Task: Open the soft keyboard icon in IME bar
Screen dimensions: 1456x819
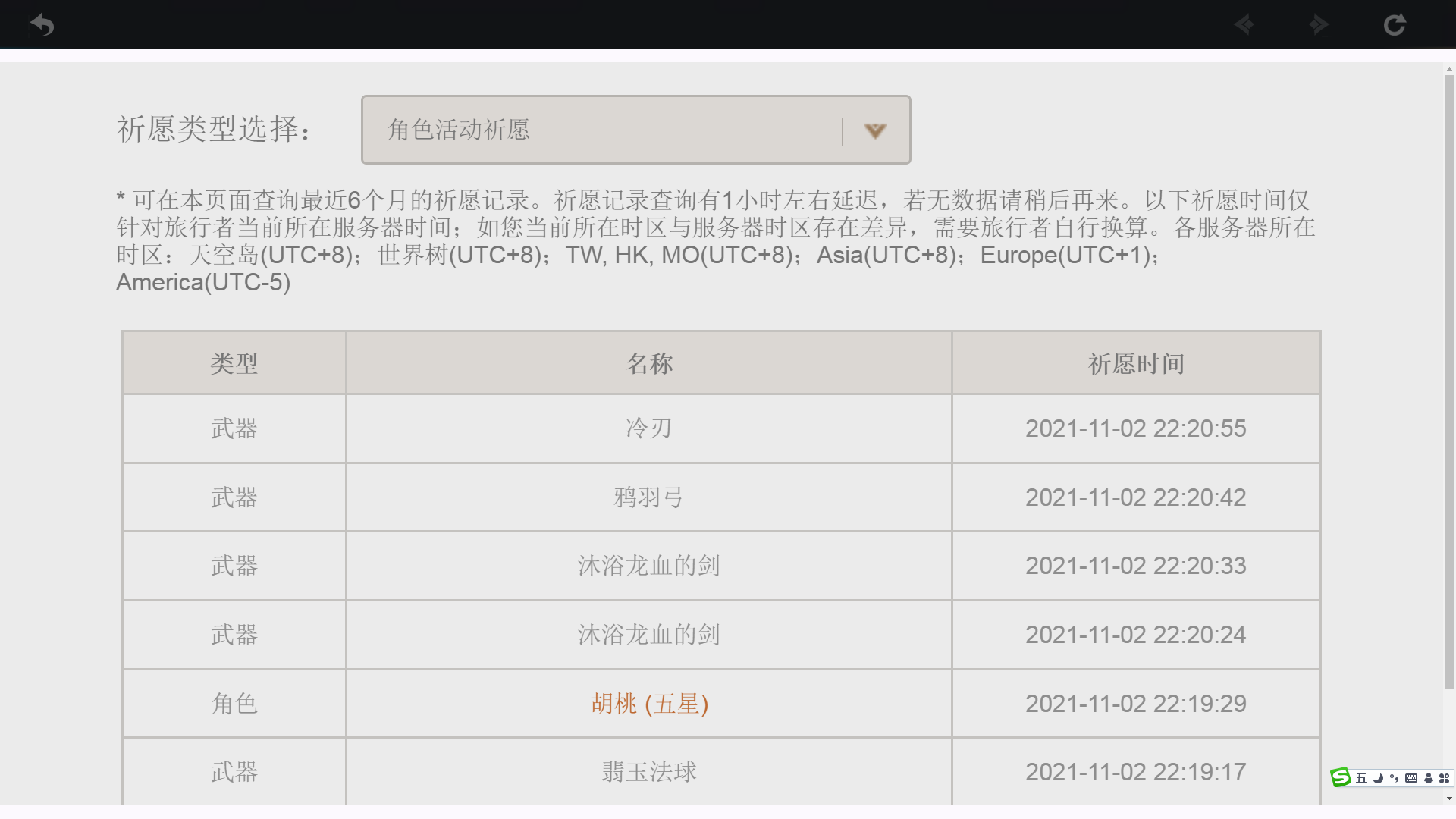Action: [1410, 778]
